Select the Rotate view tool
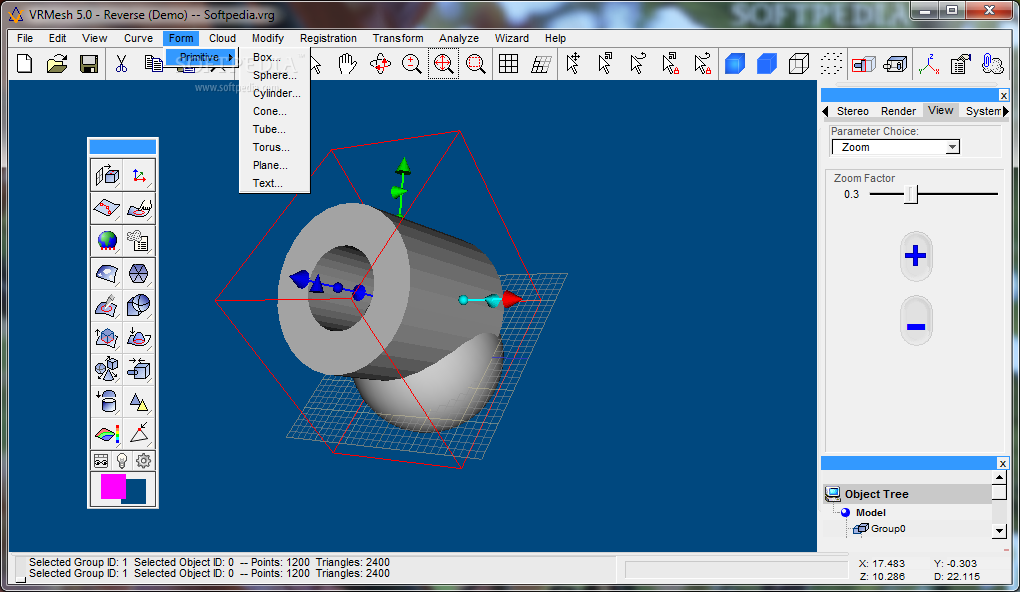 pos(380,64)
